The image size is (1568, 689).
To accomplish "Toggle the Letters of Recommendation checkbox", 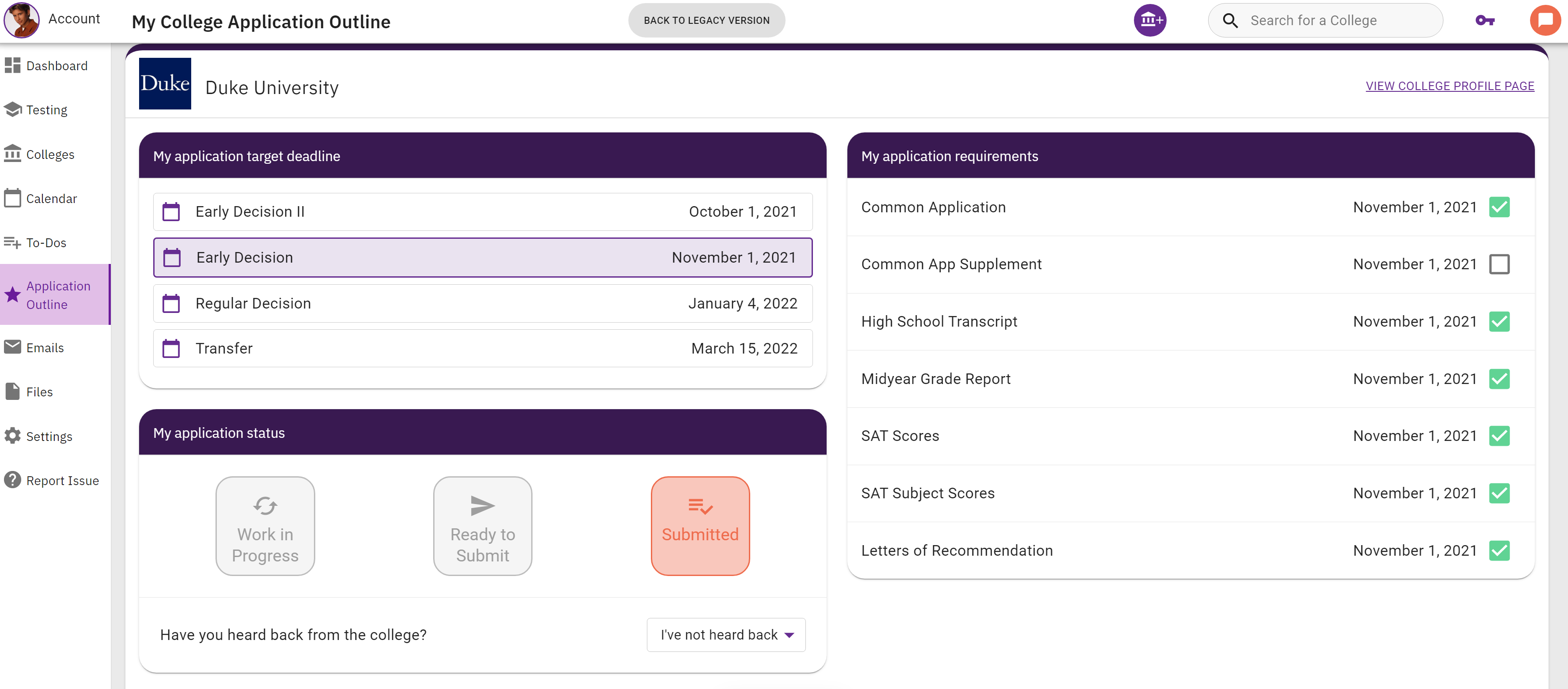I will (1499, 550).
